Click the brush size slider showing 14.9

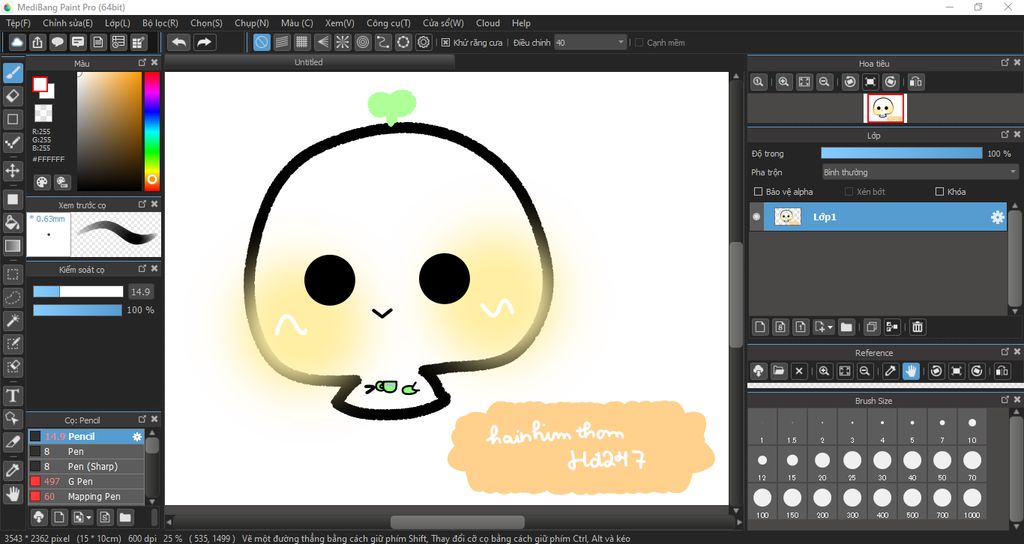(x=78, y=292)
